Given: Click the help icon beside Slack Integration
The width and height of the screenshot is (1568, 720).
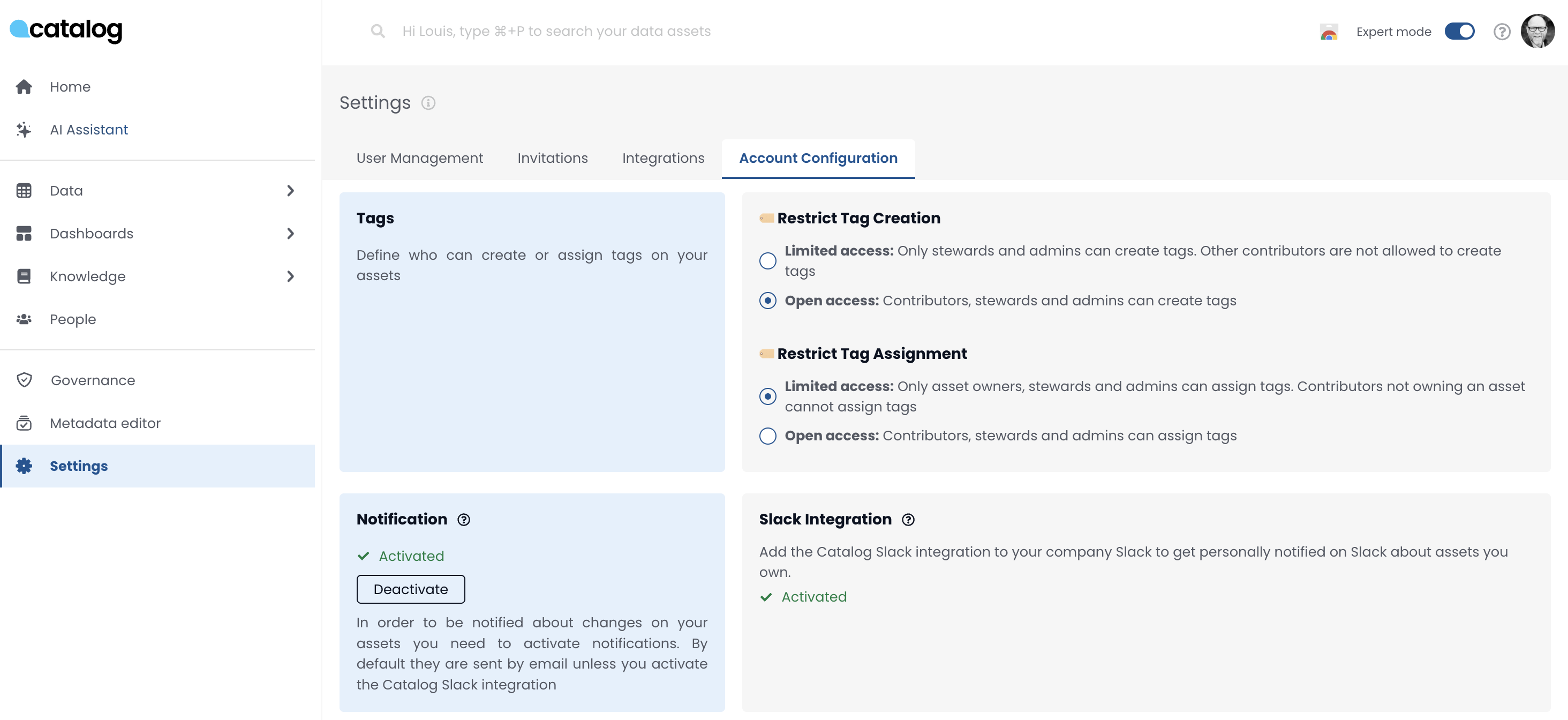Looking at the screenshot, I should point(908,520).
